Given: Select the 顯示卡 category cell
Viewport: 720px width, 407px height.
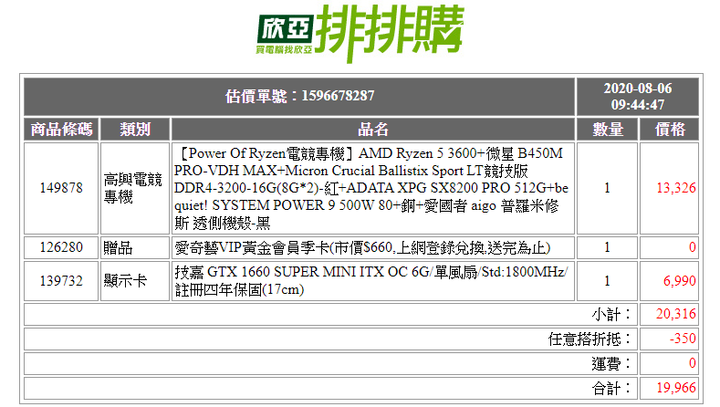Looking at the screenshot, I should (135, 281).
